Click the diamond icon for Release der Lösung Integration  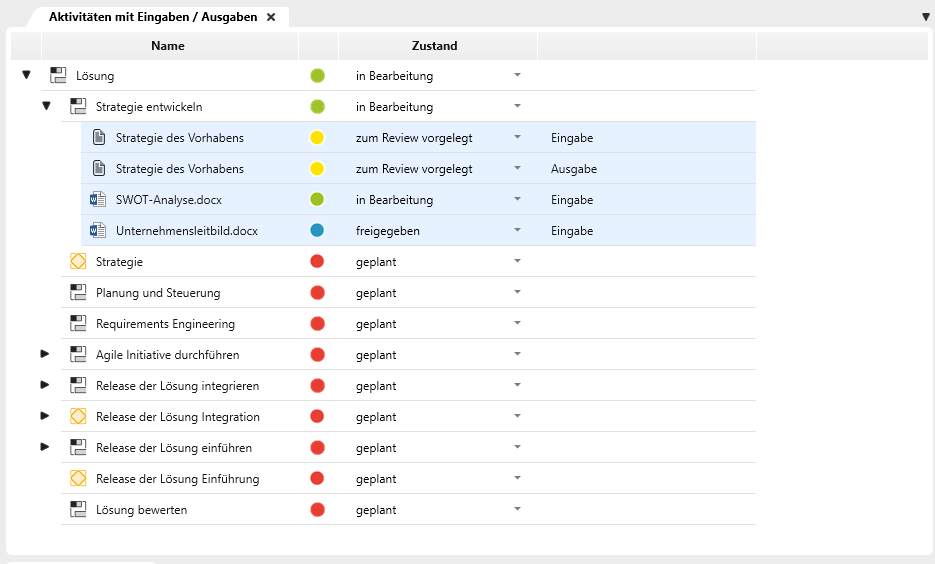pyautogui.click(x=78, y=417)
